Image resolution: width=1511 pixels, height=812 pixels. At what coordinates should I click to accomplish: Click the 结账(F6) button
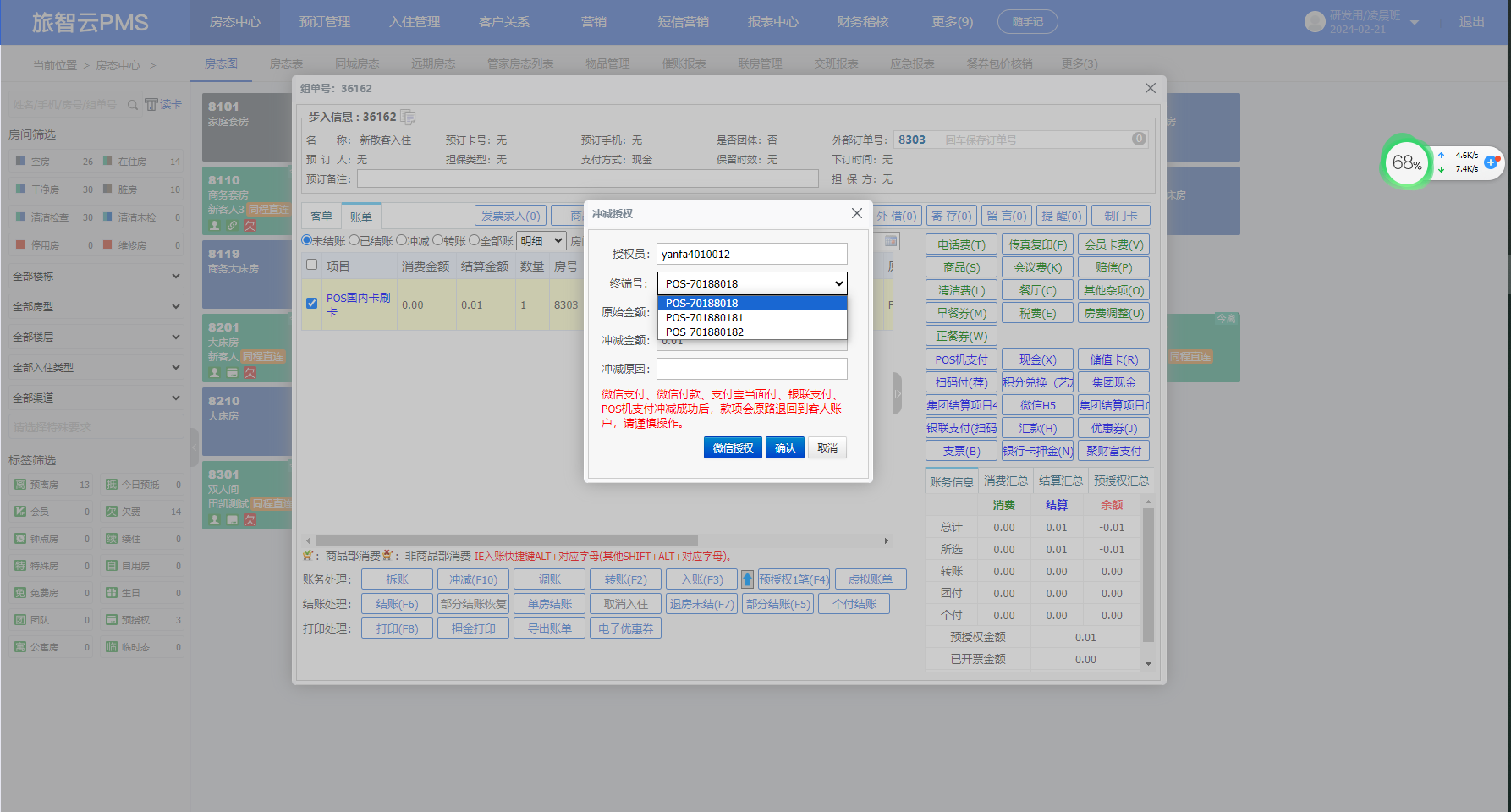click(x=397, y=604)
